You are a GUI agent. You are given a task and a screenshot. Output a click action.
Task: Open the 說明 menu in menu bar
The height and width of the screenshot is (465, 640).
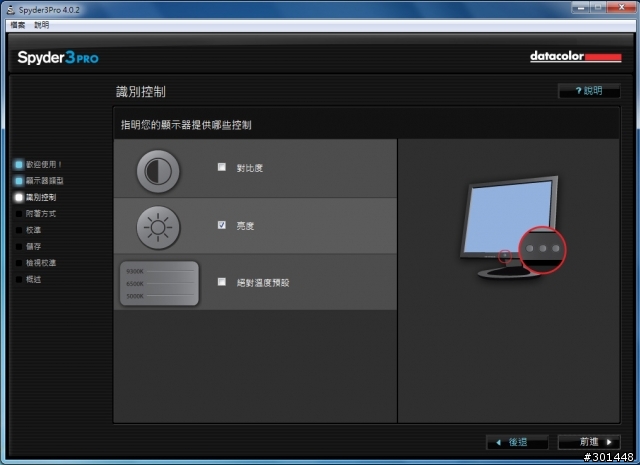tap(42, 25)
